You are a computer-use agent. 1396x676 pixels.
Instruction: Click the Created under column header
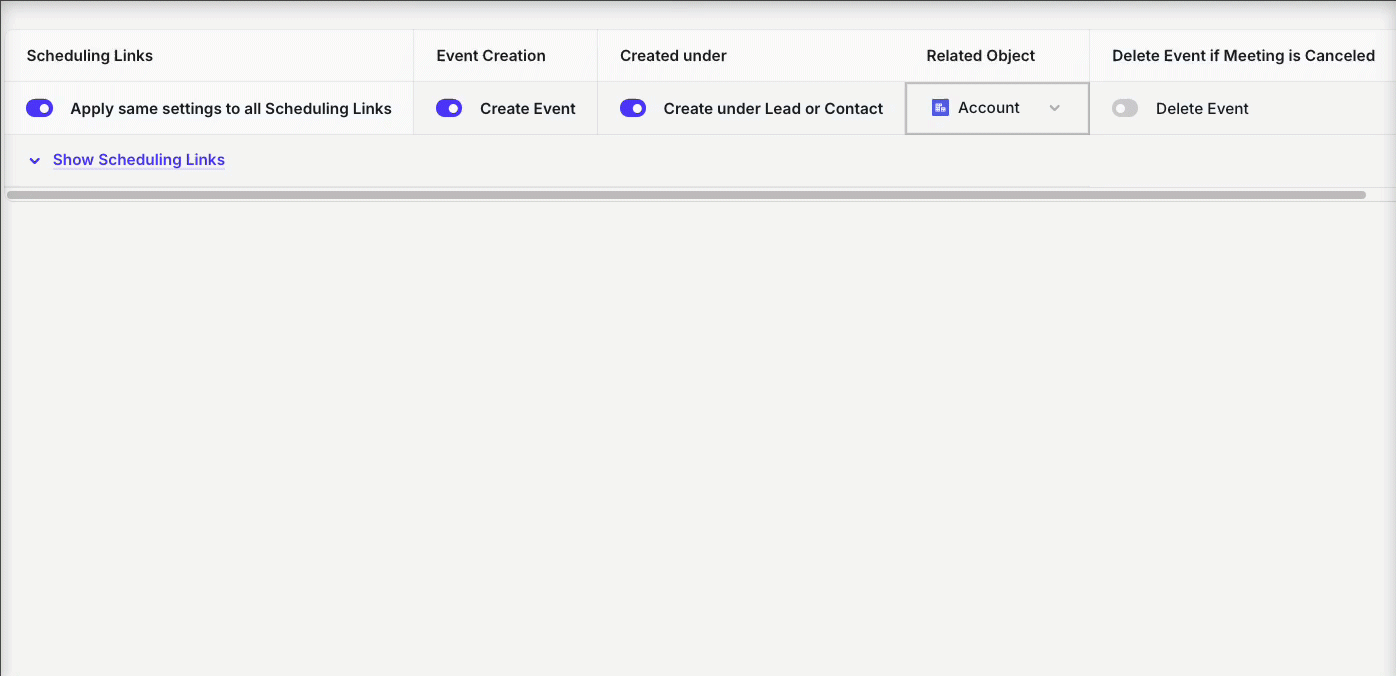pyautogui.click(x=673, y=56)
